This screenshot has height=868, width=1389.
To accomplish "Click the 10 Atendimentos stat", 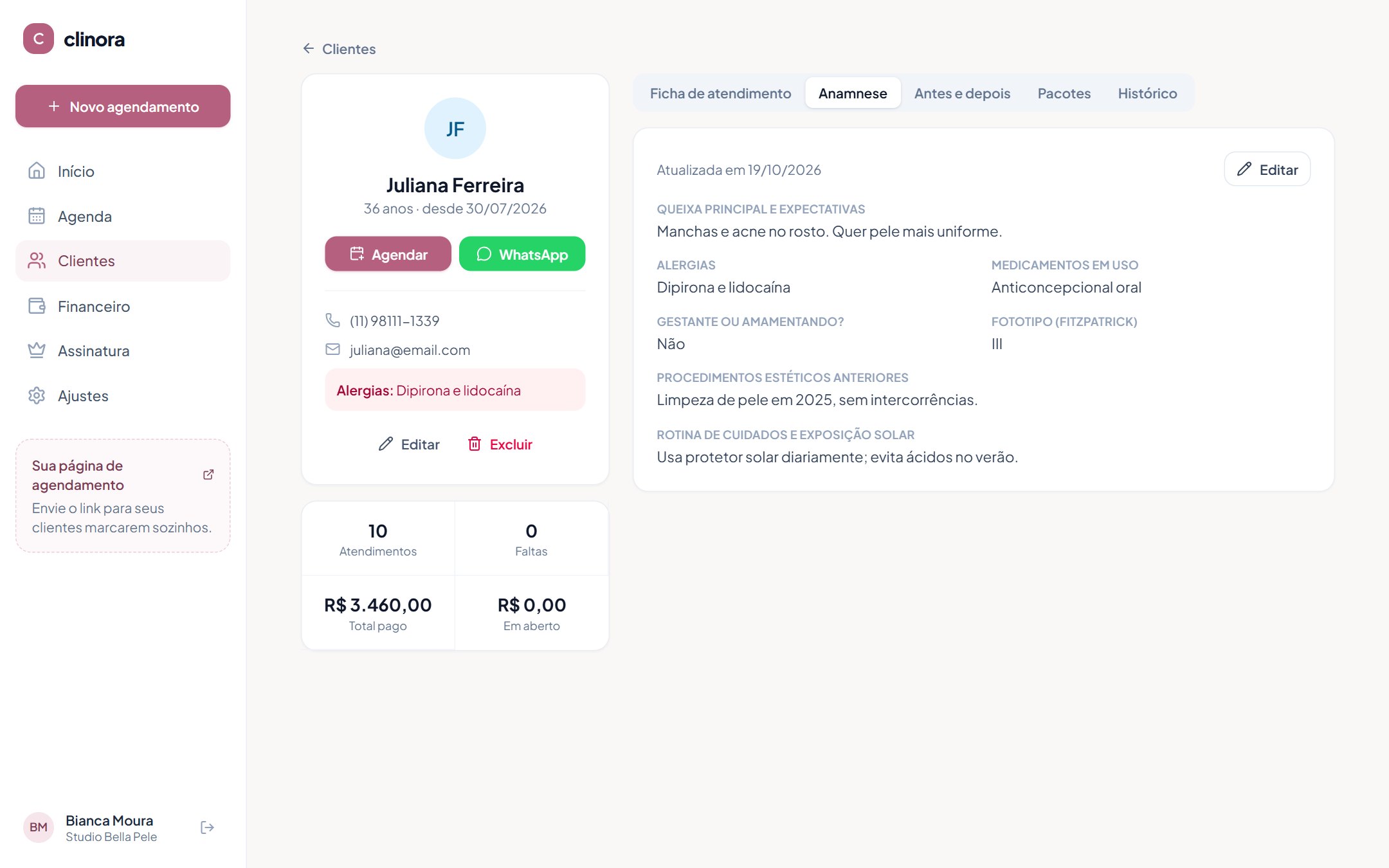I will [378, 539].
